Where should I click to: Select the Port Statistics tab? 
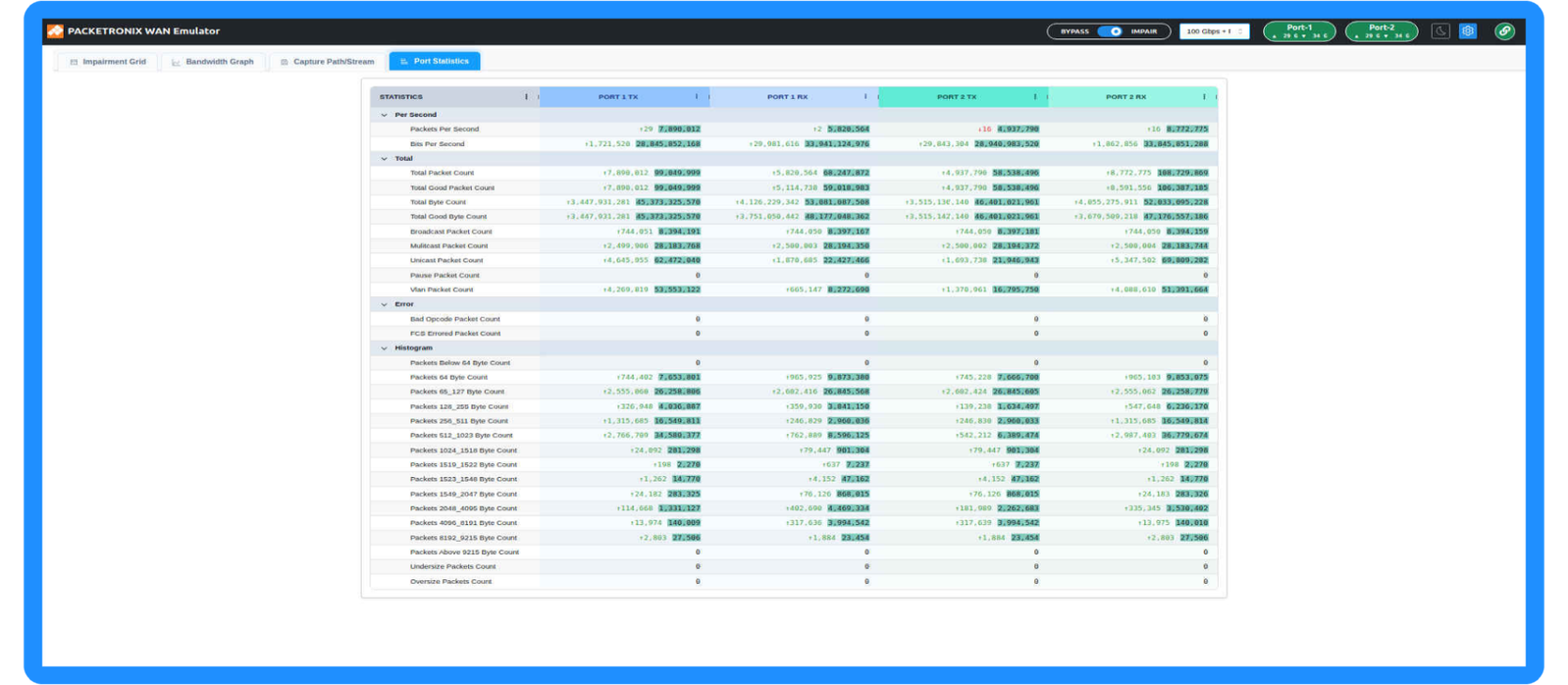click(x=435, y=61)
